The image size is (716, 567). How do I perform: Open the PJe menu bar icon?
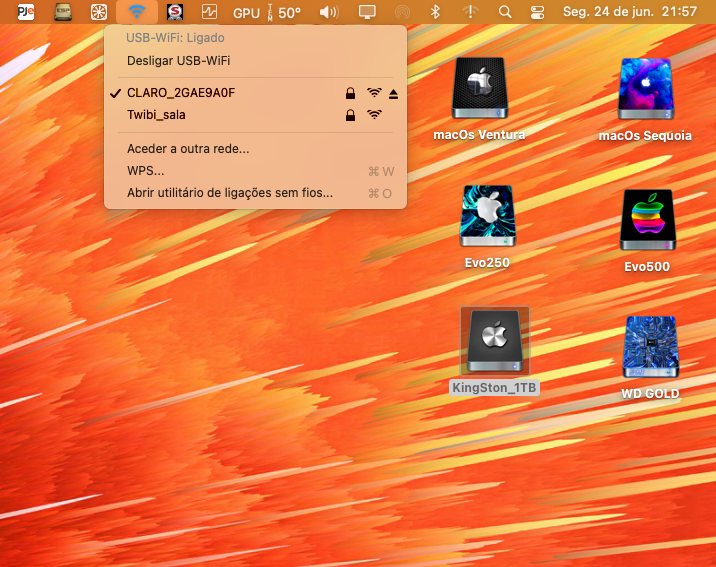pos(26,12)
